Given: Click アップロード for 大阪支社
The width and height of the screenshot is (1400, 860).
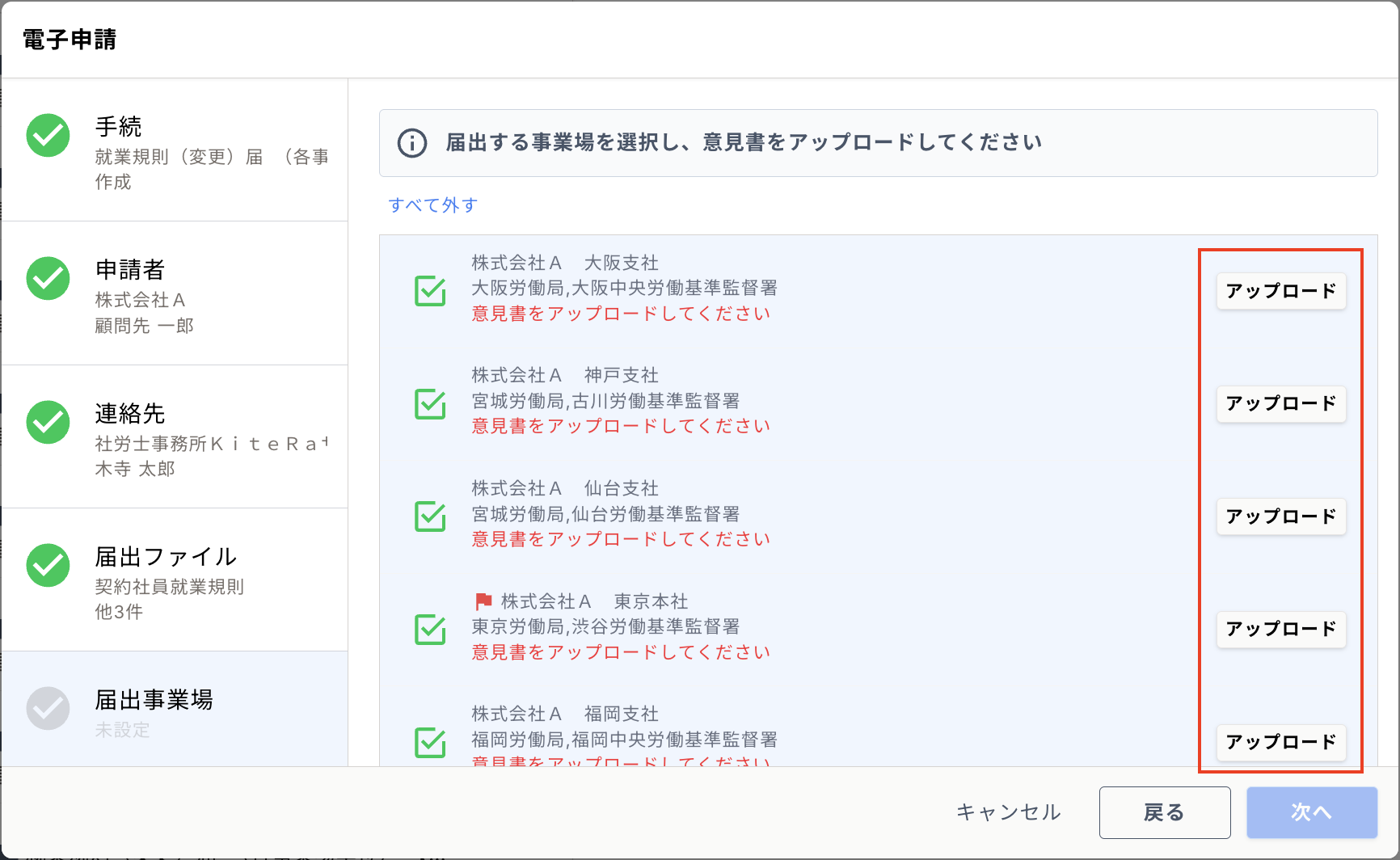Looking at the screenshot, I should (x=1281, y=291).
